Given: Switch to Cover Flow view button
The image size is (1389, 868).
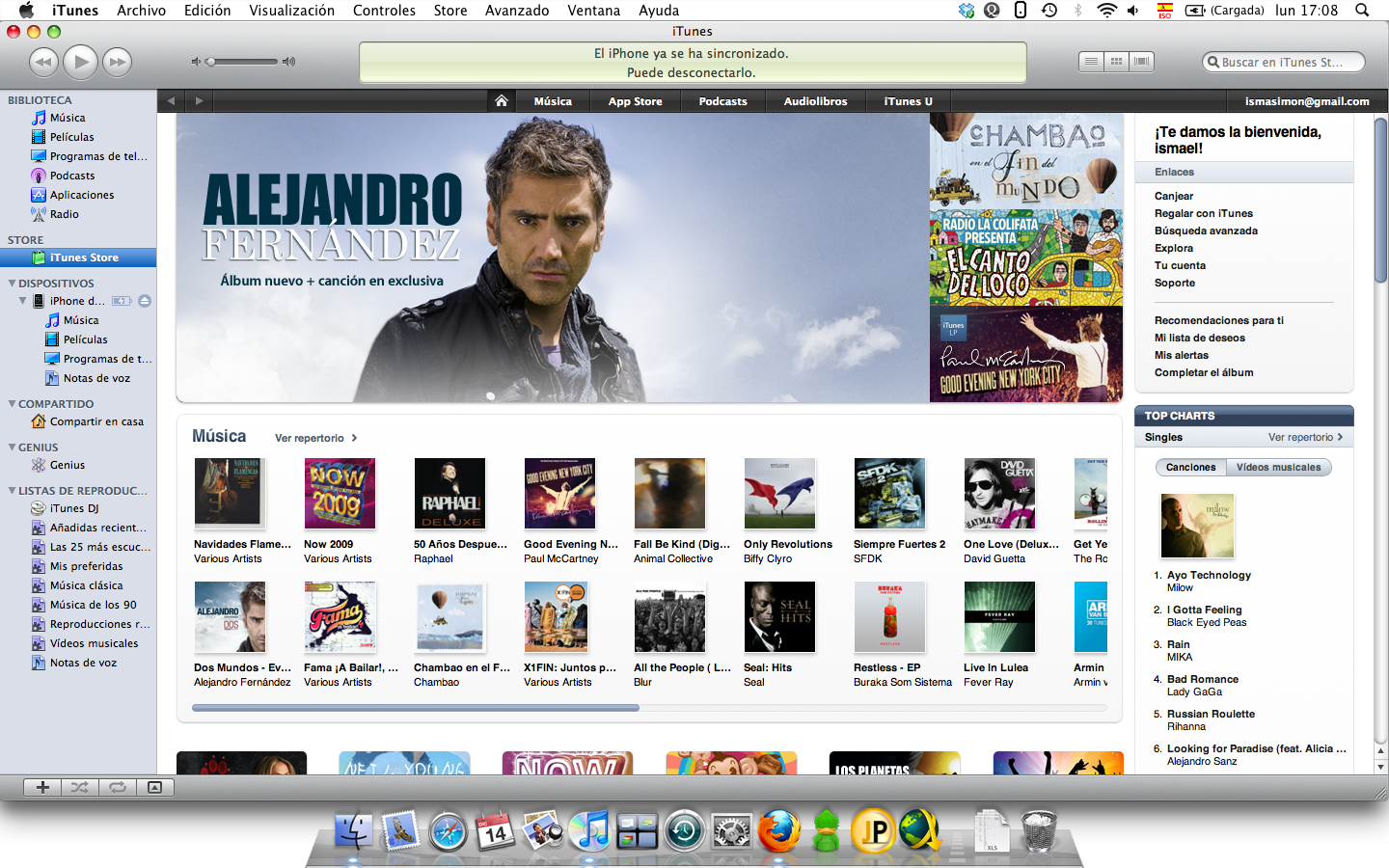Looking at the screenshot, I should pyautogui.click(x=1141, y=62).
